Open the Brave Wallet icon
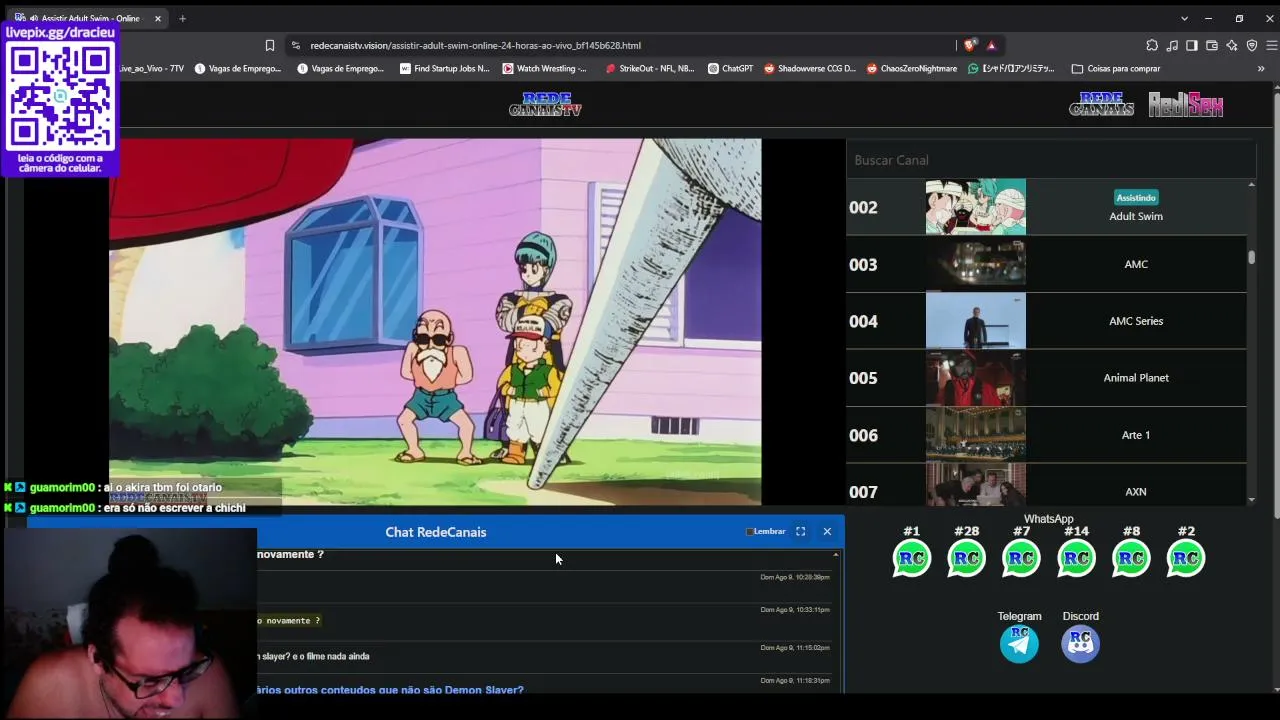Image resolution: width=1280 pixels, height=720 pixels. pyautogui.click(x=1212, y=45)
